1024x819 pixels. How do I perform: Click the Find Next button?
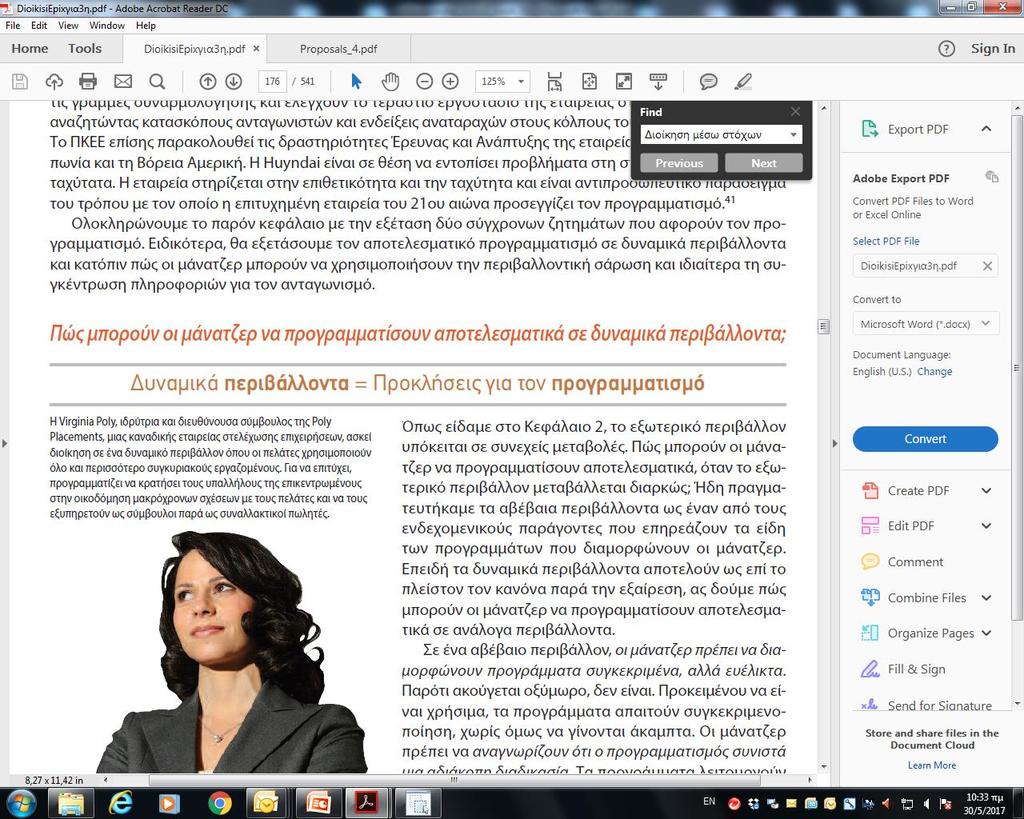tap(763, 163)
